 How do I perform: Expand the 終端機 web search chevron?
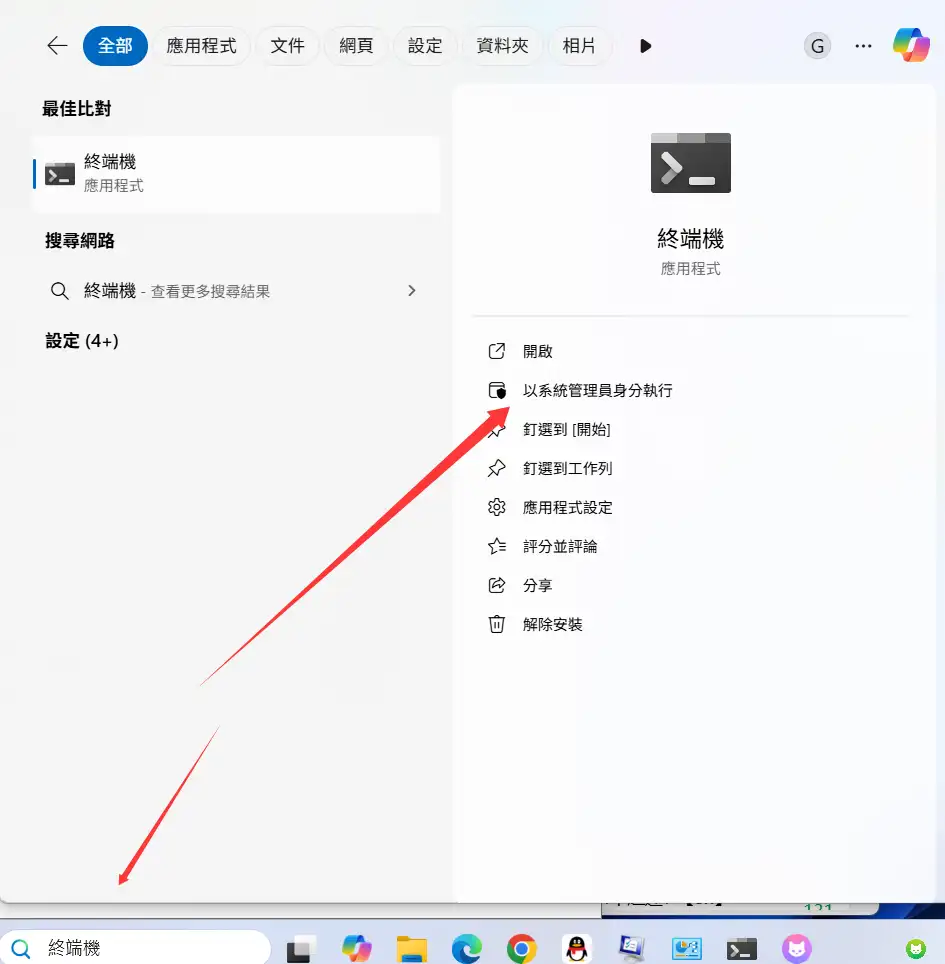[x=411, y=291]
